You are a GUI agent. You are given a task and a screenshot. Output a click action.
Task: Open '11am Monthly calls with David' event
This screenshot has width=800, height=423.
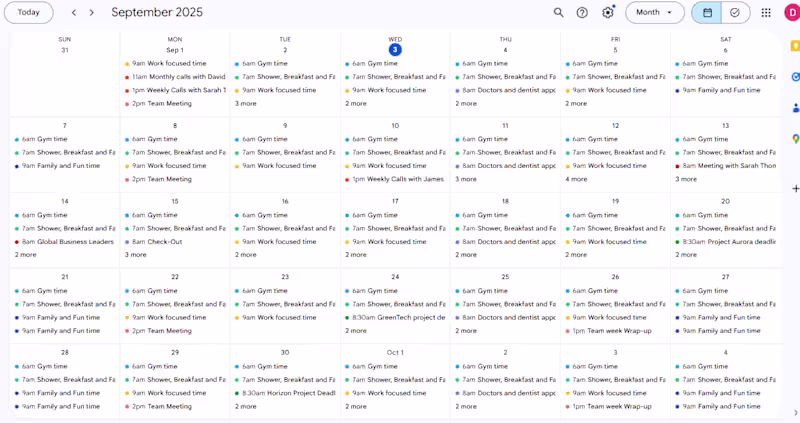(x=175, y=77)
